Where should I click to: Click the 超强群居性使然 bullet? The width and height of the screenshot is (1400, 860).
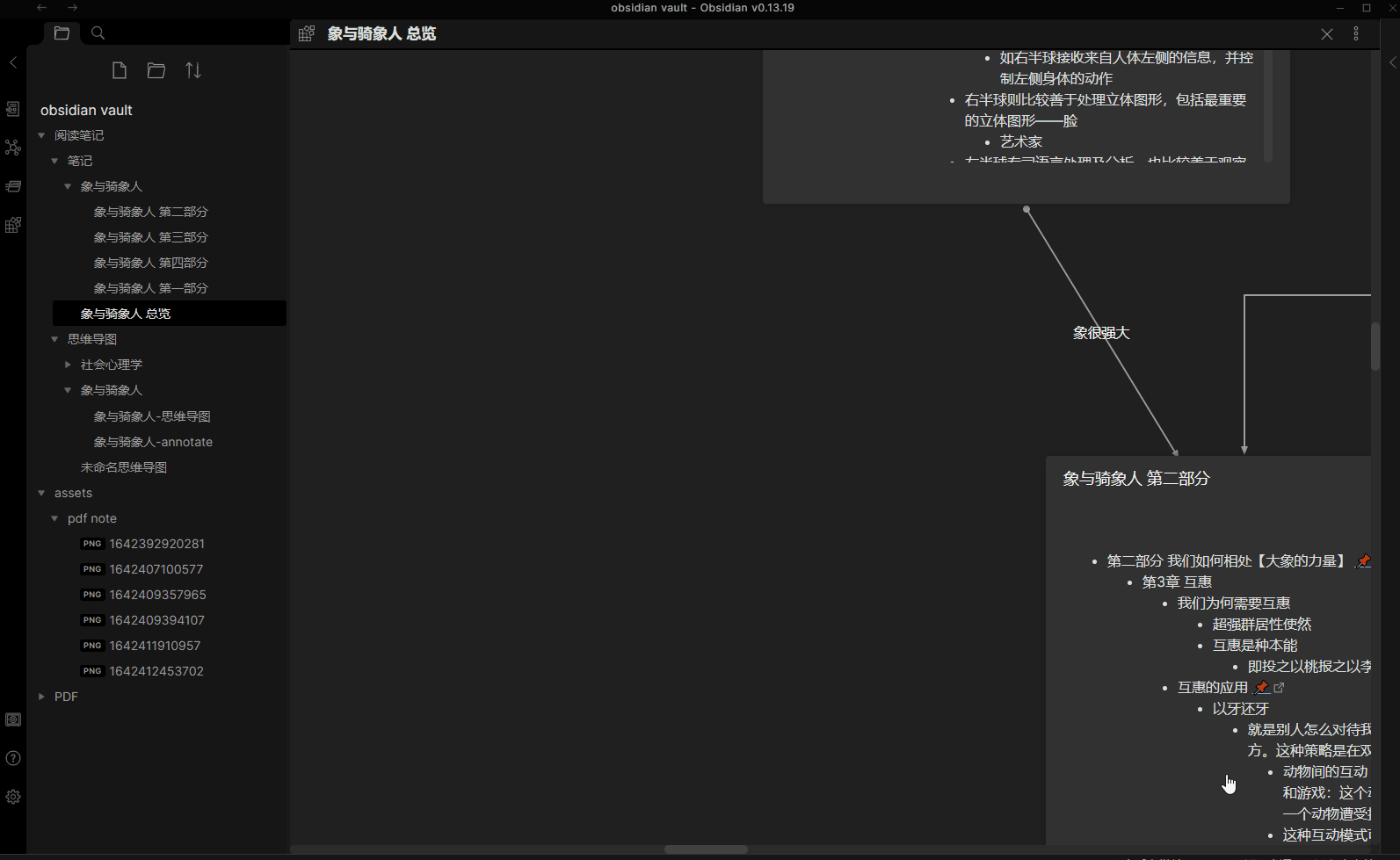coord(1262,625)
